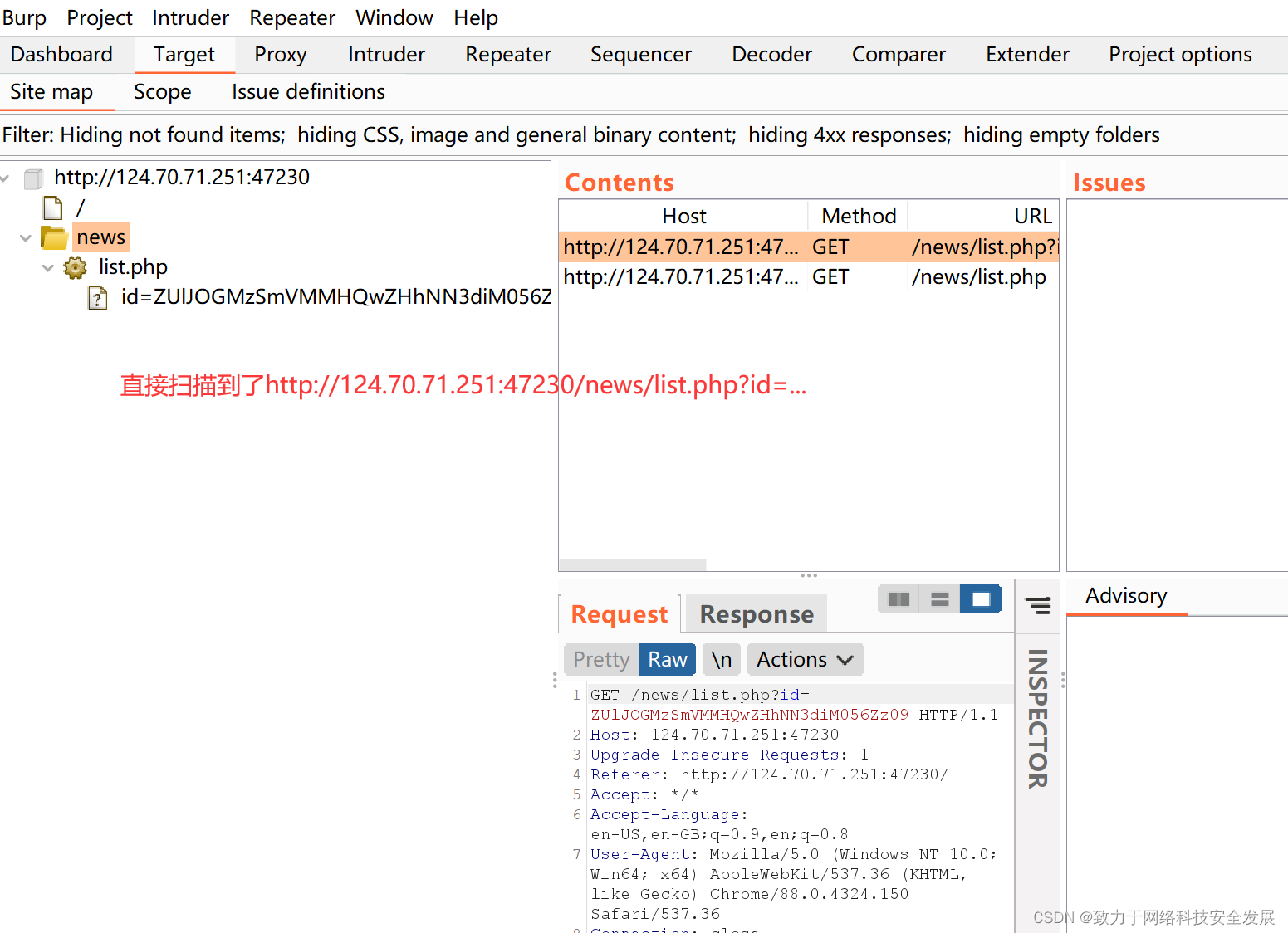Screen dimensions: 1288x933
Task: Click the User-Agent header in request
Action: 794,884
